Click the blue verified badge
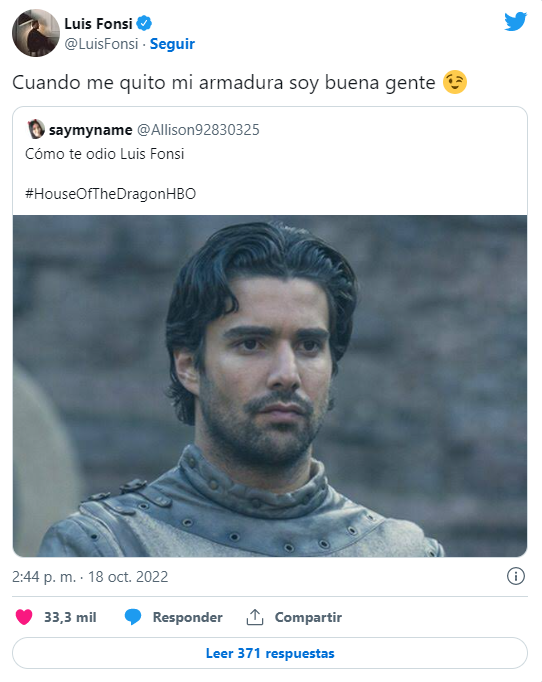The image size is (542, 682). [144, 23]
